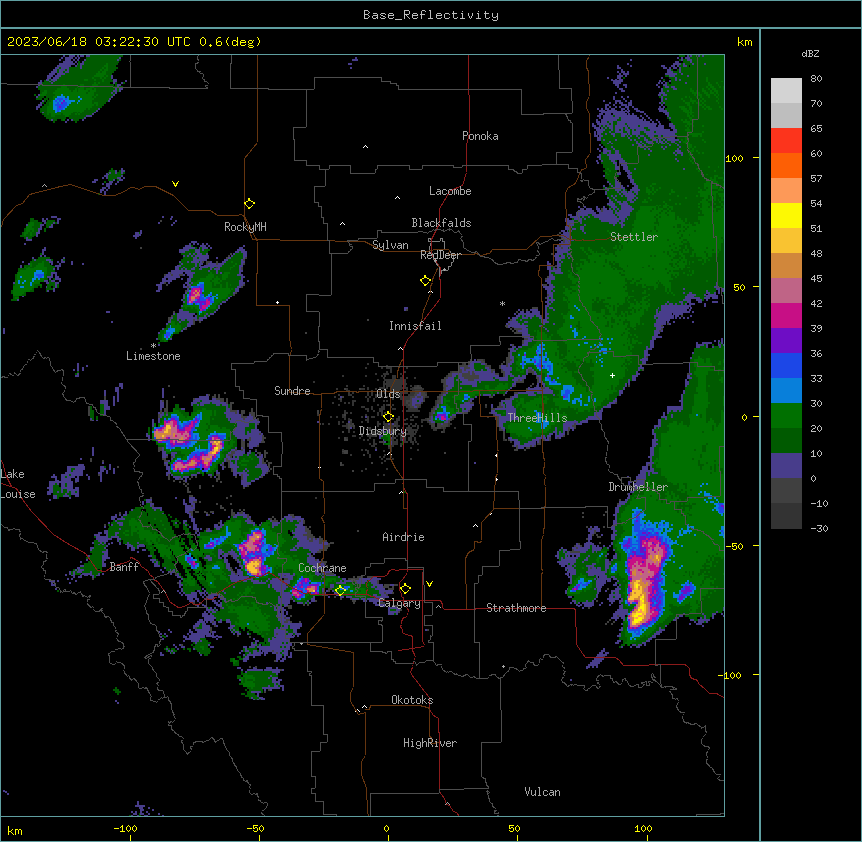
Task: Click the yellow station marker above Calgary label
Action: [405, 589]
